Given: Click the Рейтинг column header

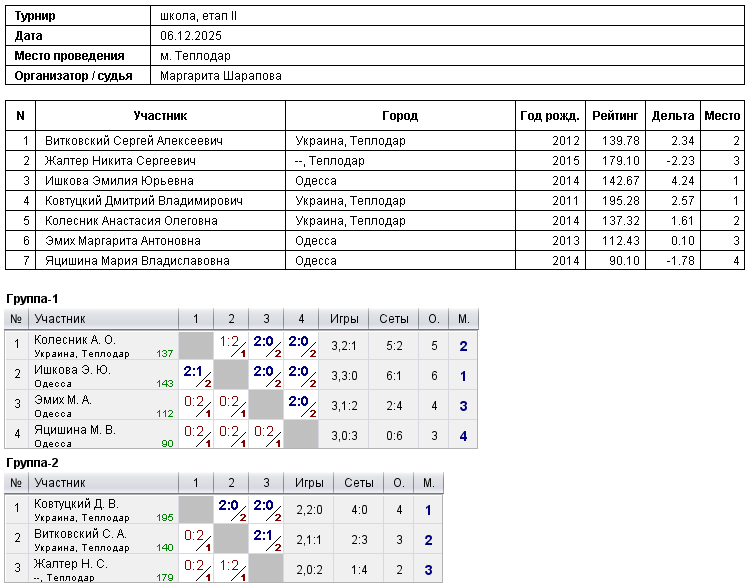Looking at the screenshot, I should pyautogui.click(x=615, y=116).
